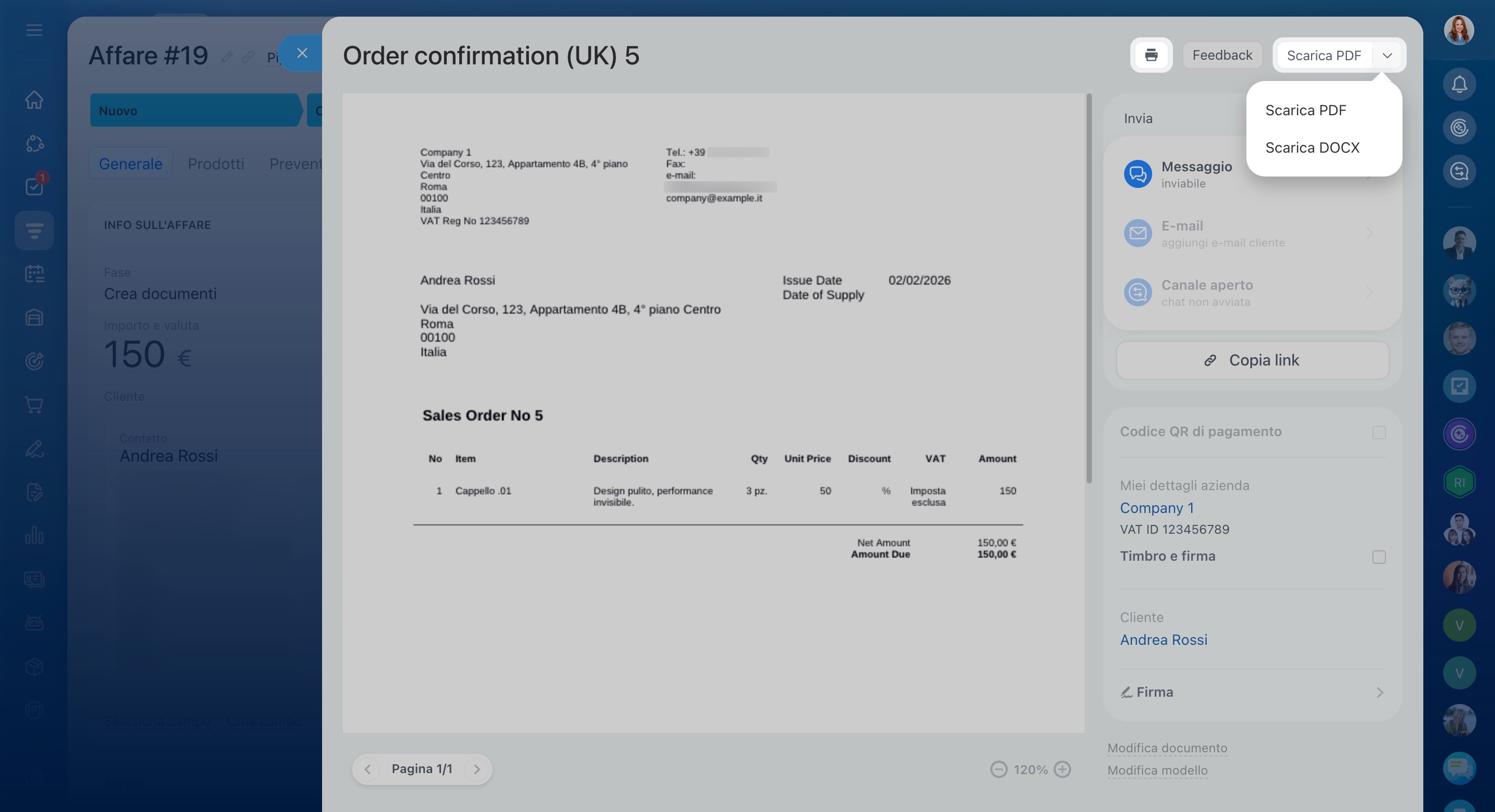The image size is (1495, 812).
Task: Zoom out with the minus icon
Action: (x=998, y=769)
